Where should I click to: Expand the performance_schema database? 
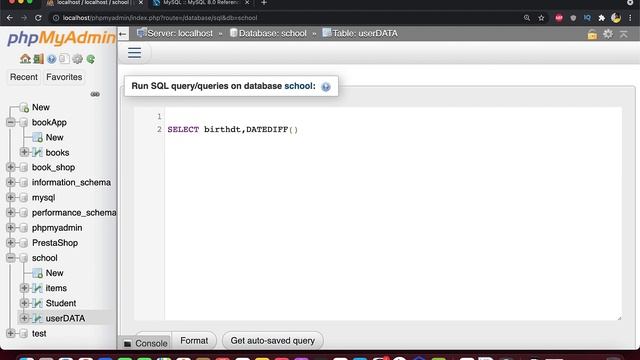pyautogui.click(x=11, y=212)
